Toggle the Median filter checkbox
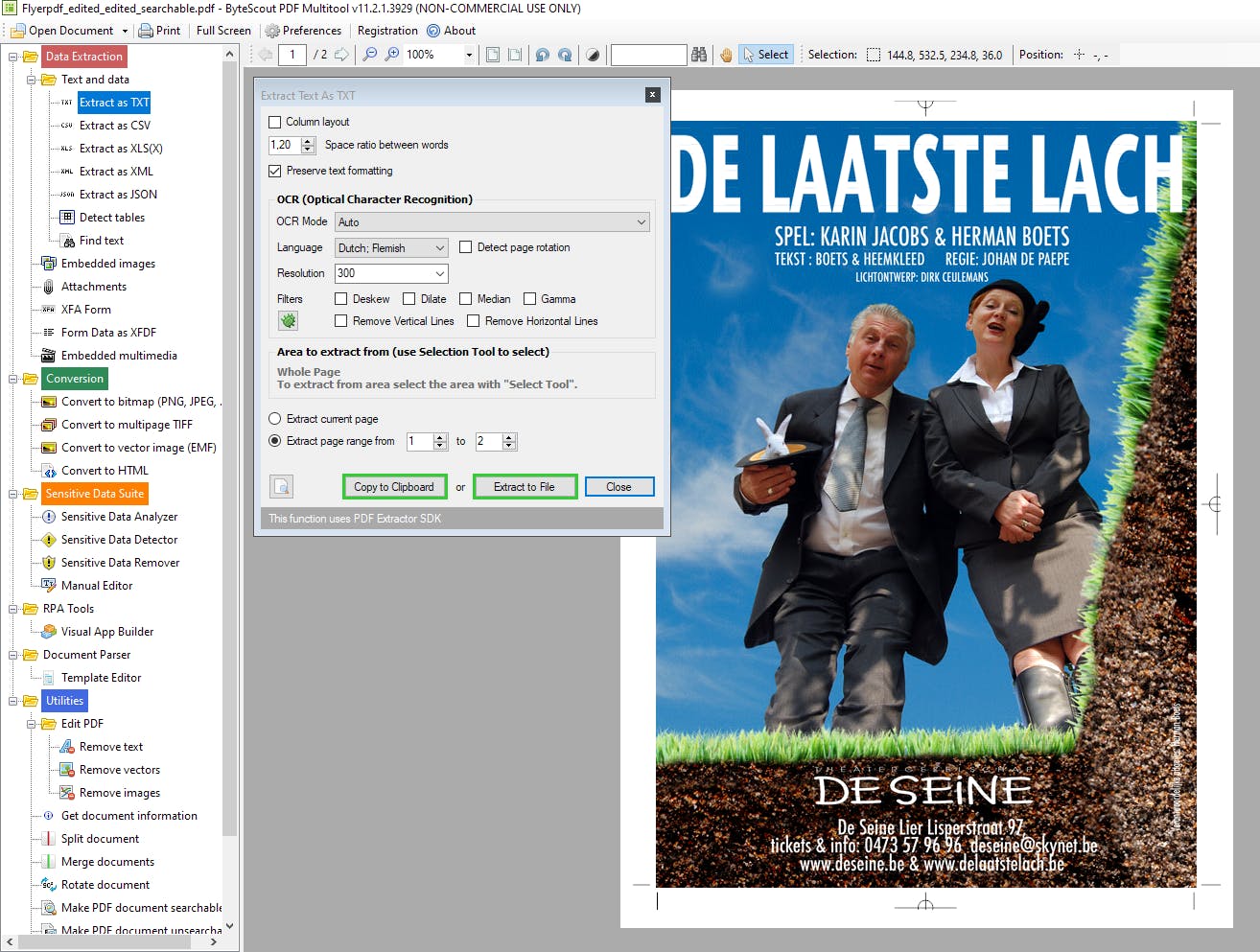 [466, 299]
